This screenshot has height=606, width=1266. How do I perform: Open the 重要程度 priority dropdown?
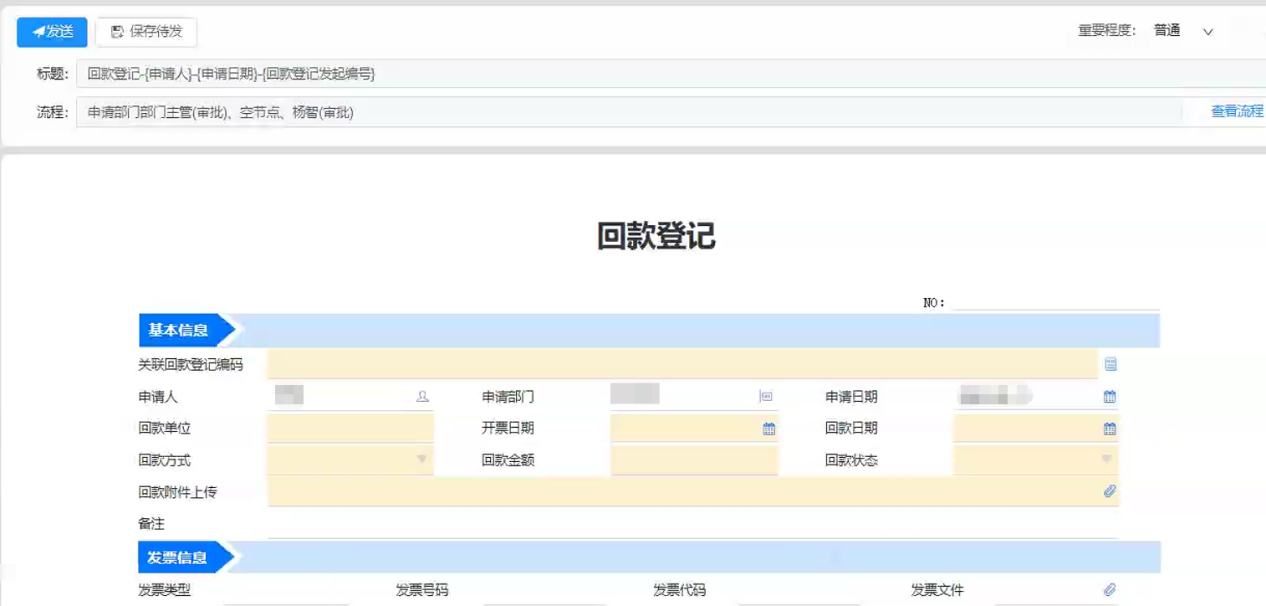coord(1207,32)
